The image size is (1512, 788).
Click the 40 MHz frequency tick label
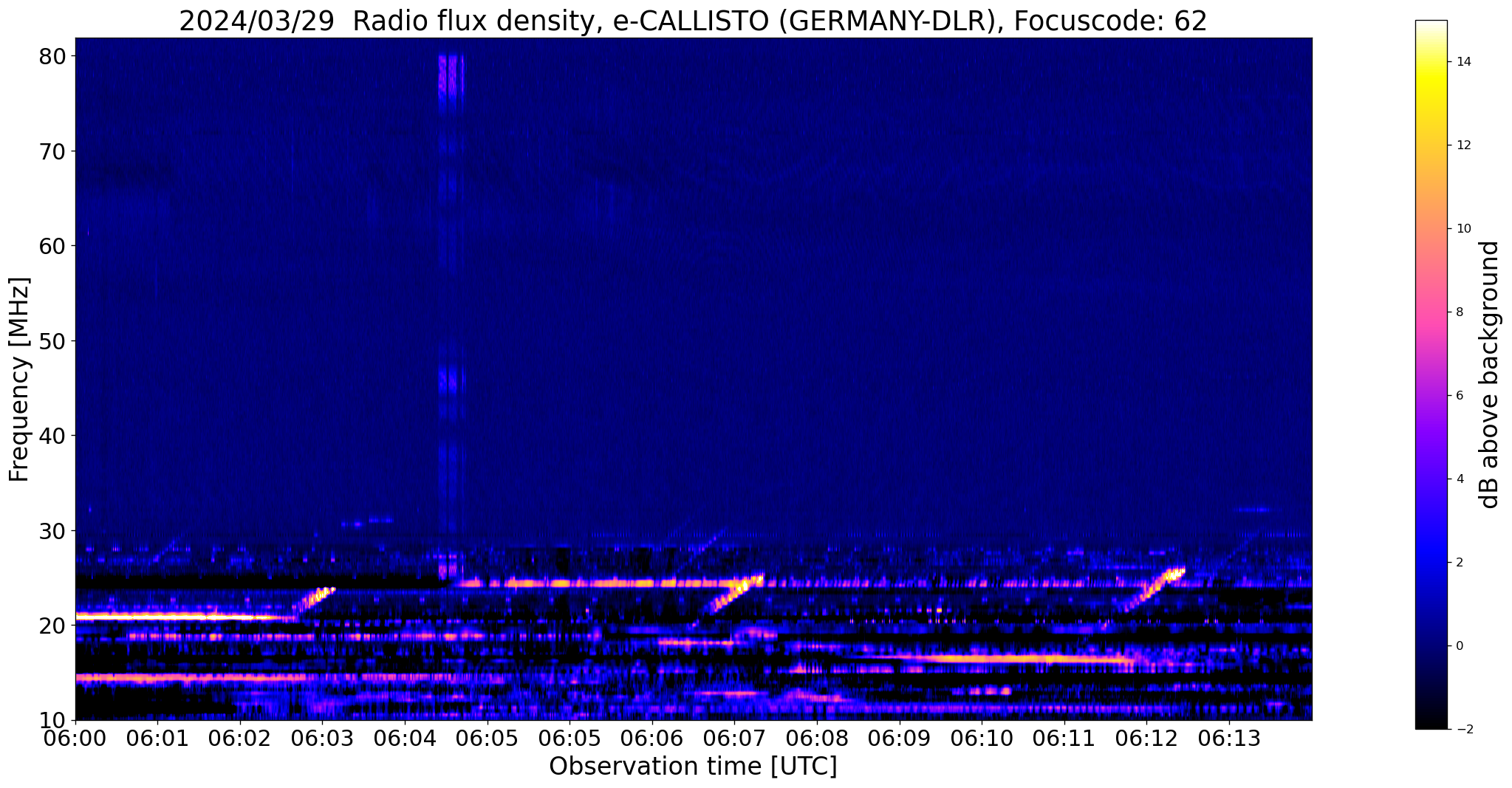tap(52, 436)
